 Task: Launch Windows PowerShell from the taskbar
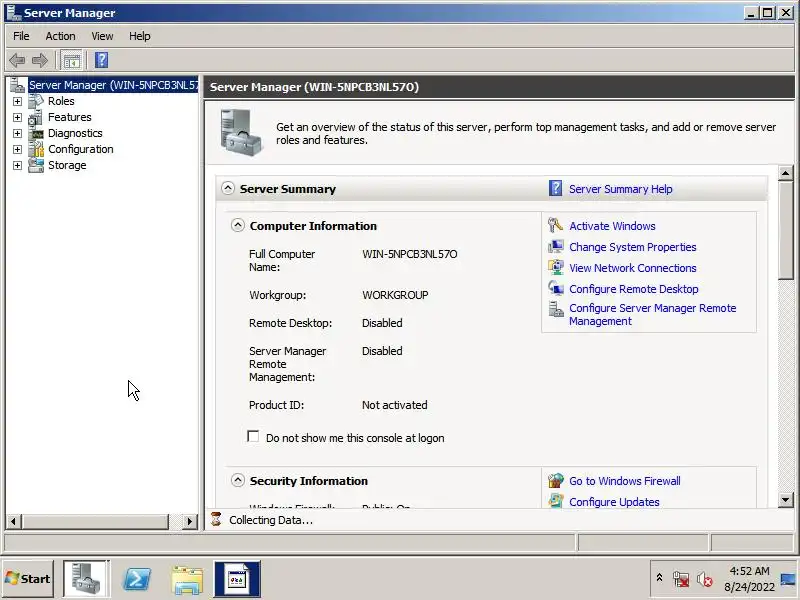click(137, 579)
